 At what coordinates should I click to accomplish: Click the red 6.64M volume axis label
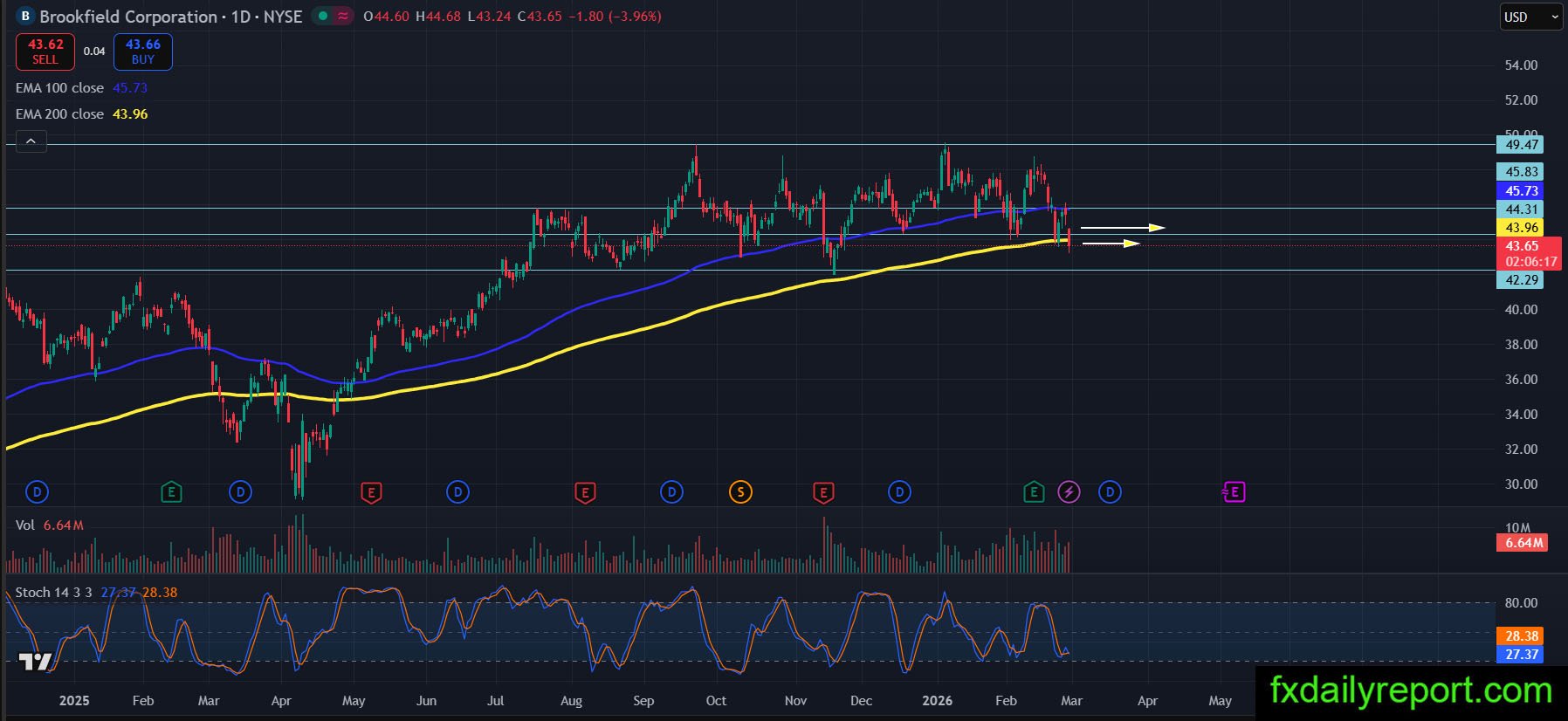point(1523,543)
